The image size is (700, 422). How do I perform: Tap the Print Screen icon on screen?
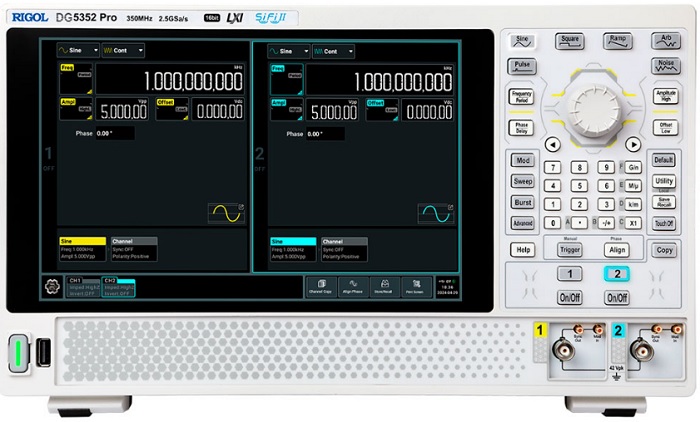tap(415, 287)
